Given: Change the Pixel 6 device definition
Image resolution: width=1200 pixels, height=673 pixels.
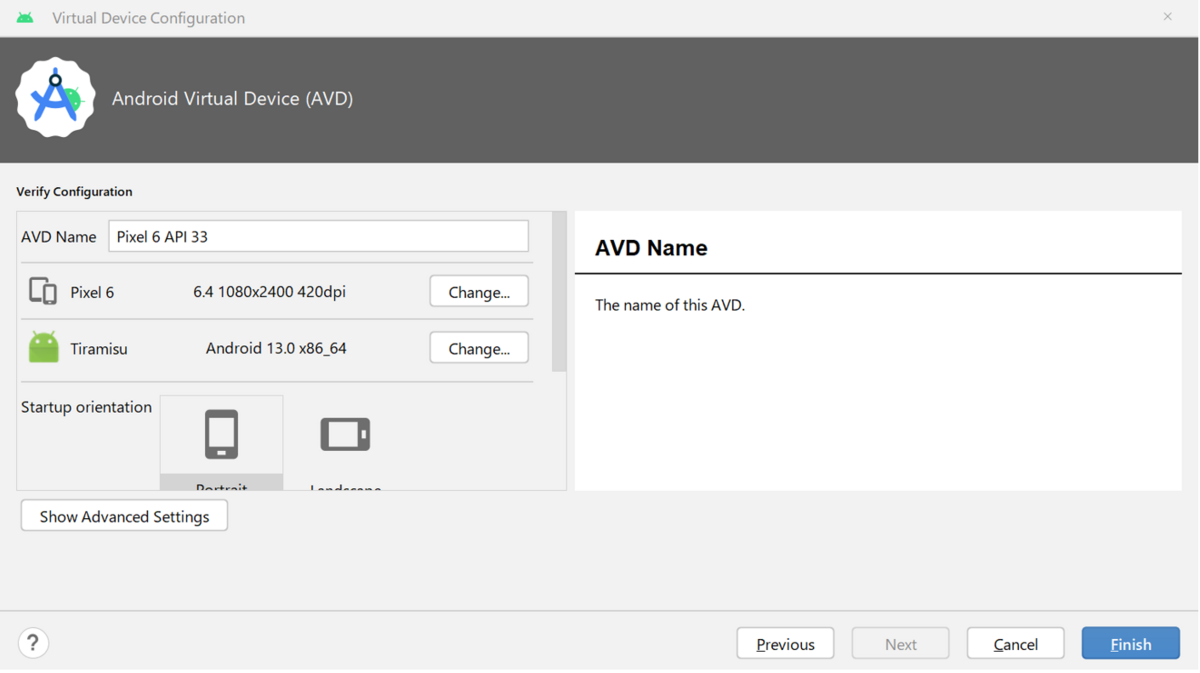Looking at the screenshot, I should point(479,292).
